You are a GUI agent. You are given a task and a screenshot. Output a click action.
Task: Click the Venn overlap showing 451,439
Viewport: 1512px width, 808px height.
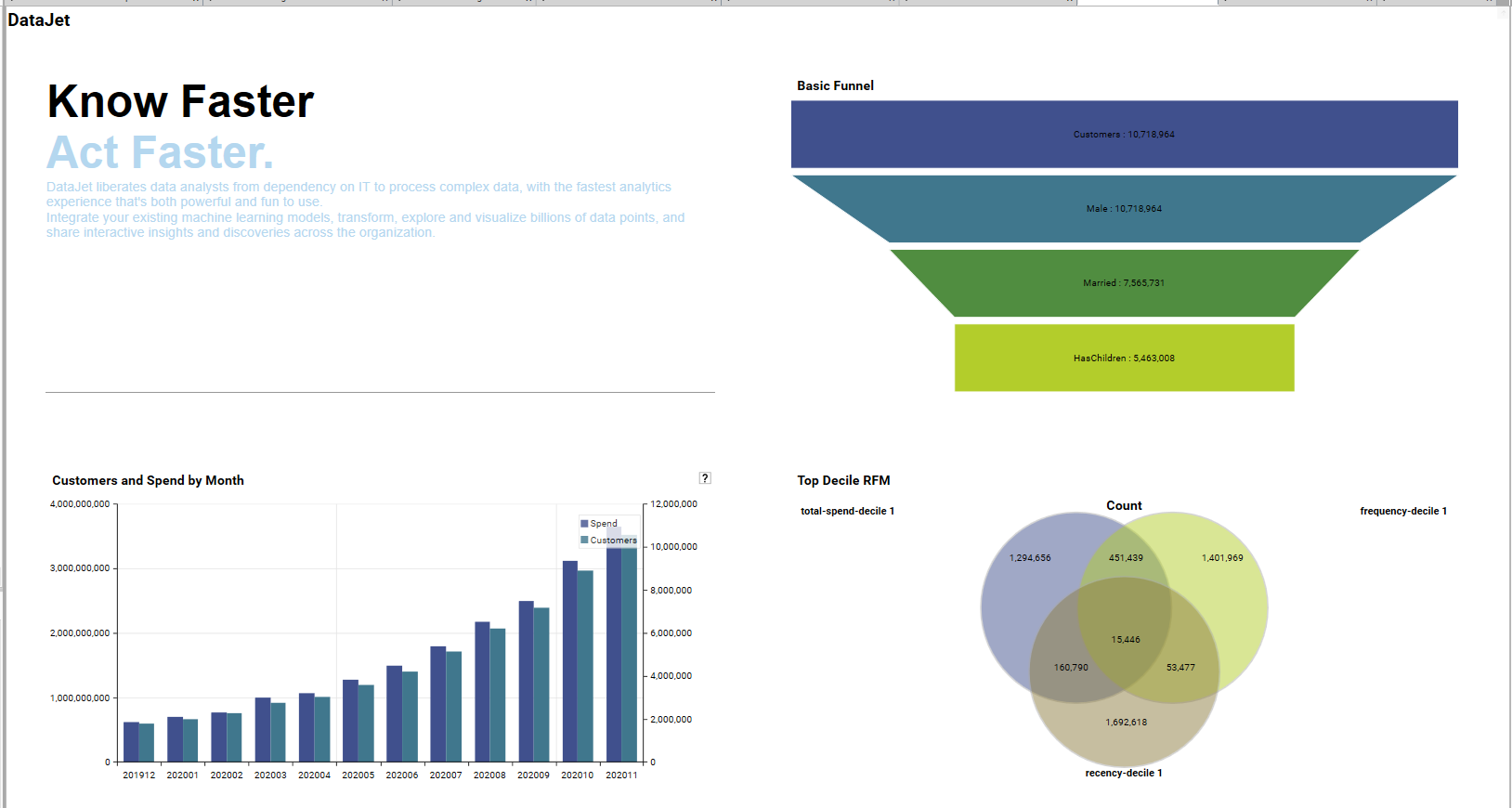(x=1126, y=558)
